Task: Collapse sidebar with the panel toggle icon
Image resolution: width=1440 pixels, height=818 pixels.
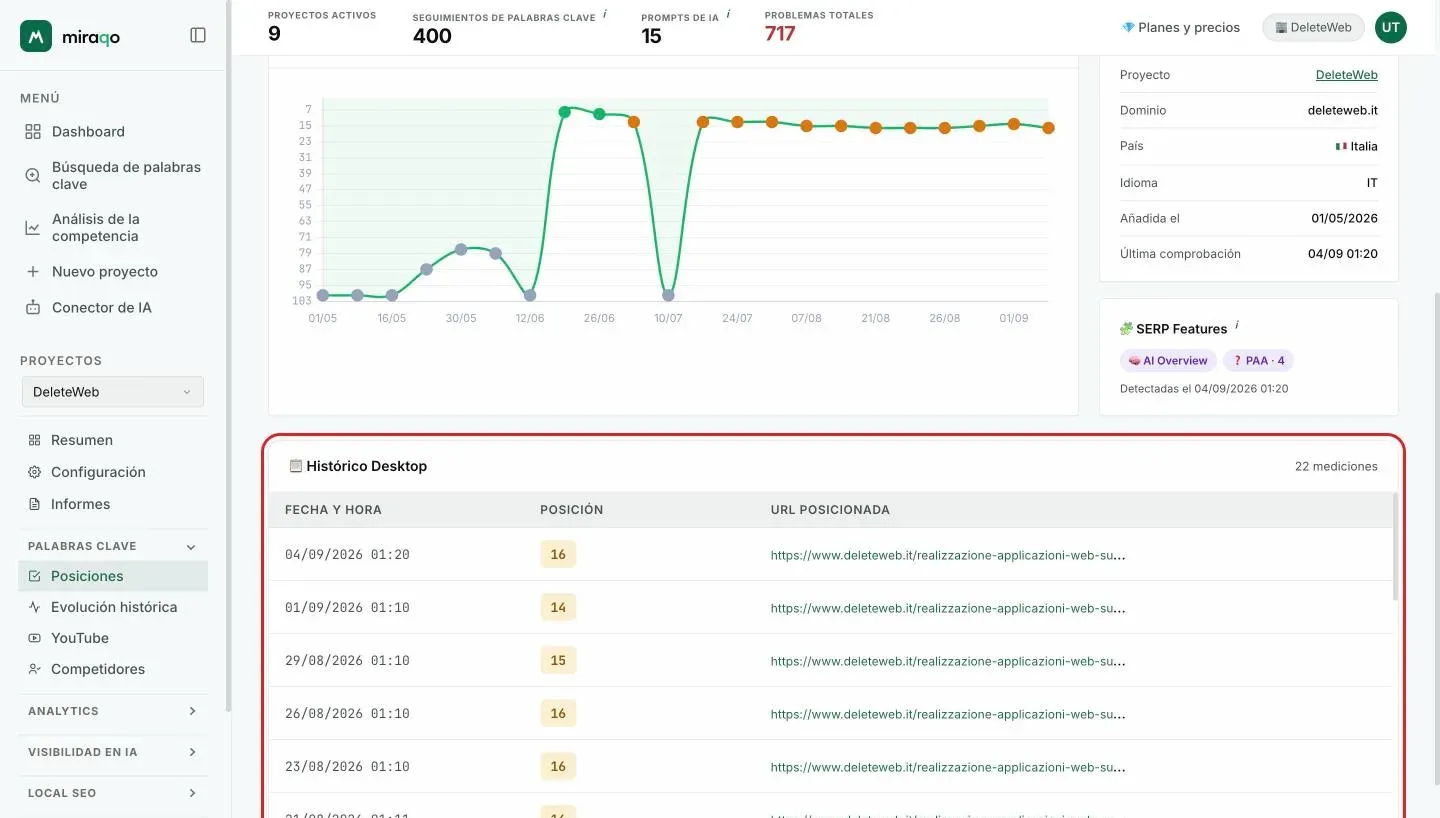Action: (x=198, y=35)
